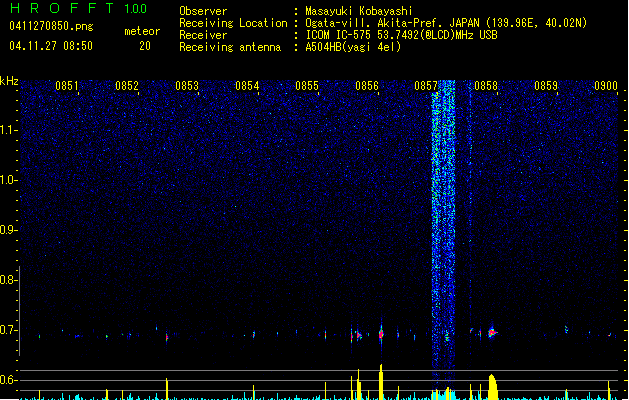Click time marker 0900
The image size is (629, 400).
tap(606, 86)
